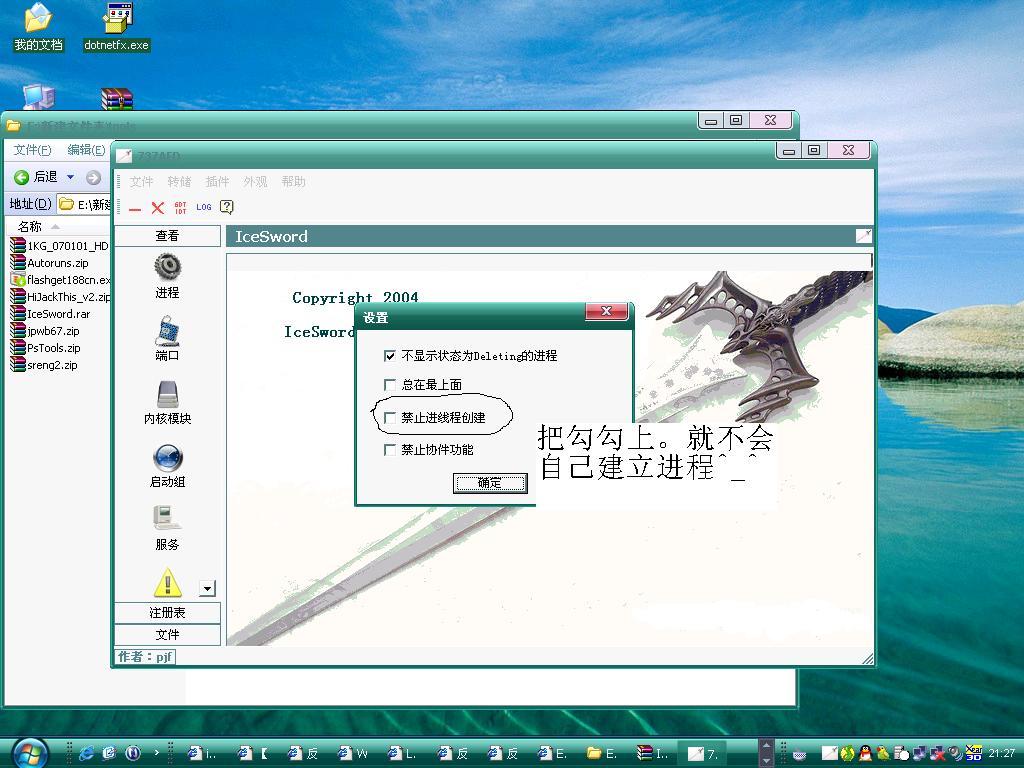Click the 确定 button in settings dialog
The width and height of the screenshot is (1024, 768).
tap(490, 483)
